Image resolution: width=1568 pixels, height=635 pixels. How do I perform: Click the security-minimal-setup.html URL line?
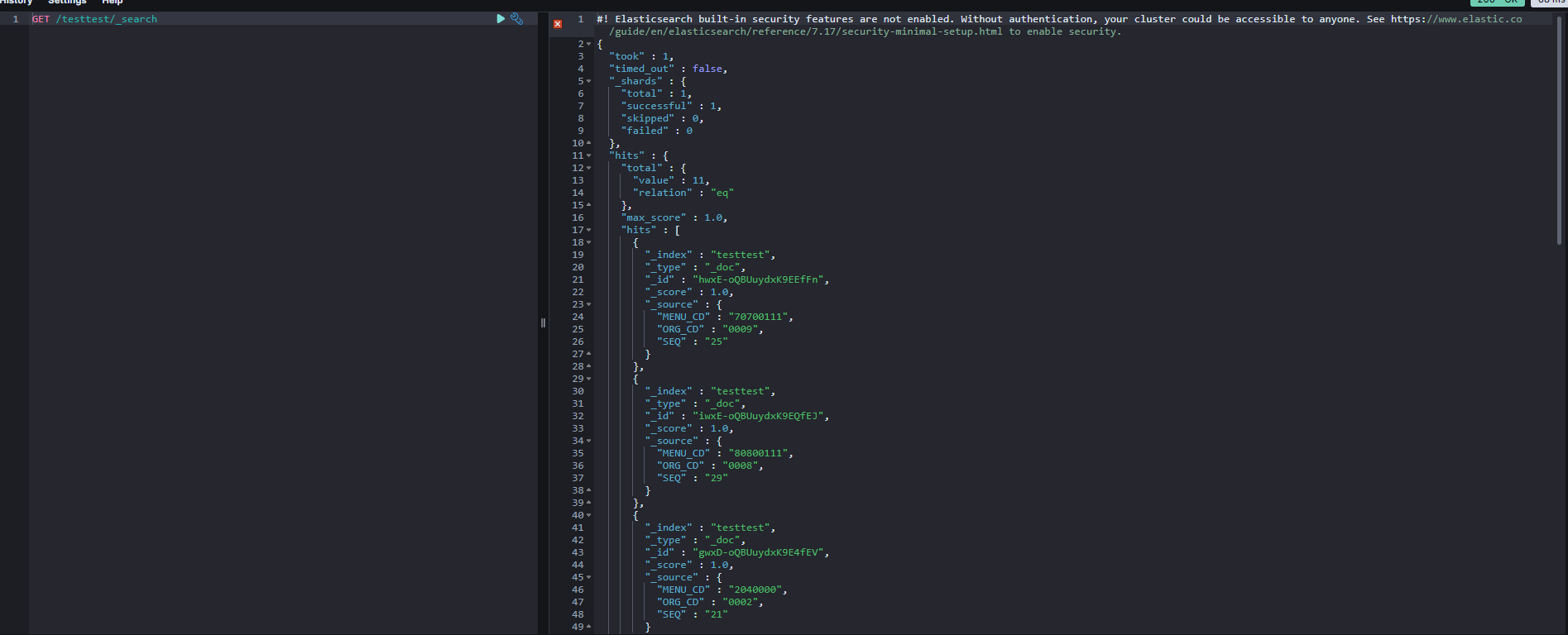click(x=865, y=31)
